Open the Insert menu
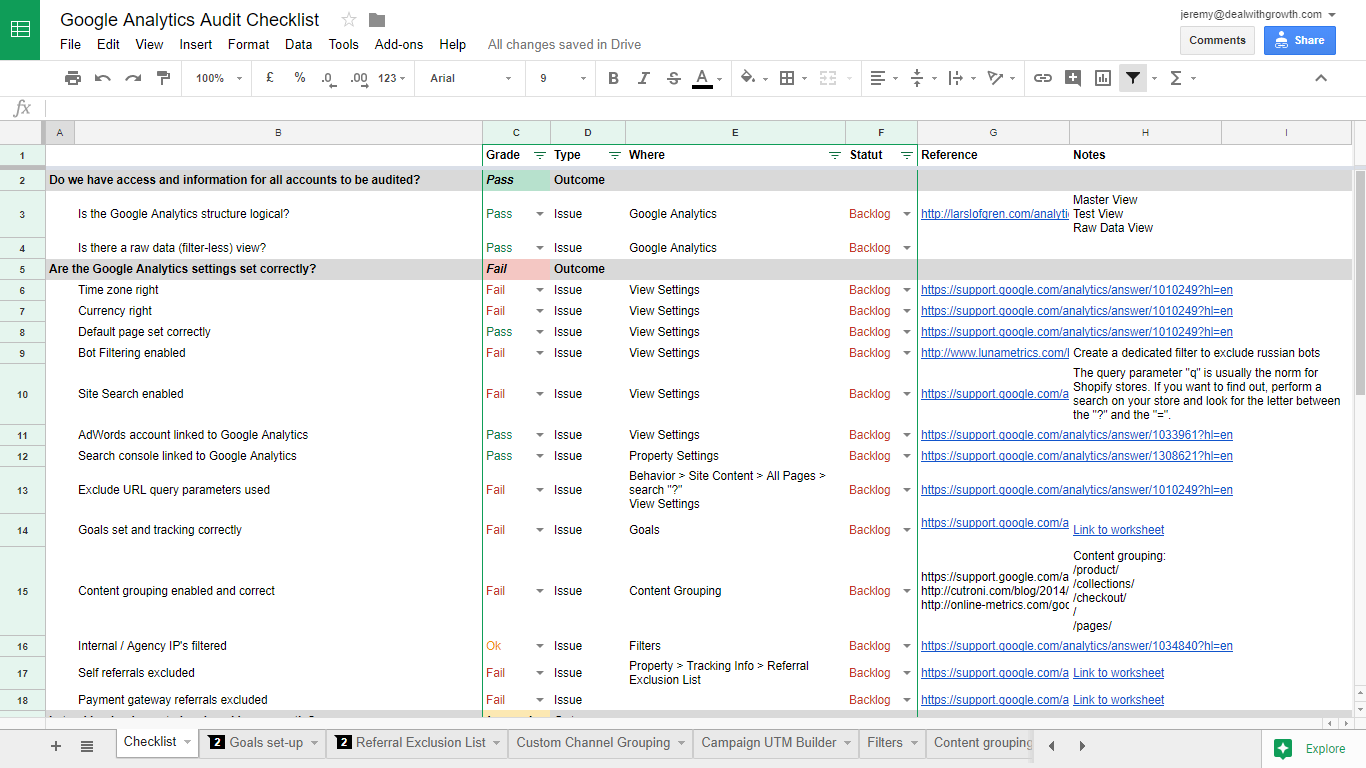 tap(196, 44)
